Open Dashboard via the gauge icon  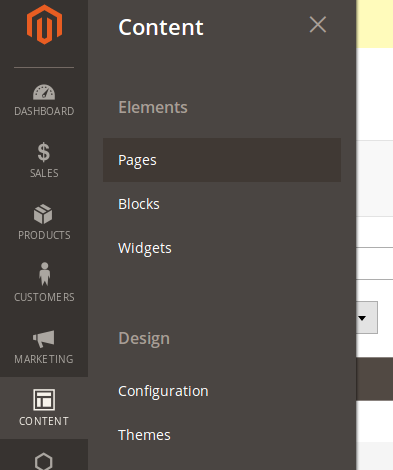point(44,92)
